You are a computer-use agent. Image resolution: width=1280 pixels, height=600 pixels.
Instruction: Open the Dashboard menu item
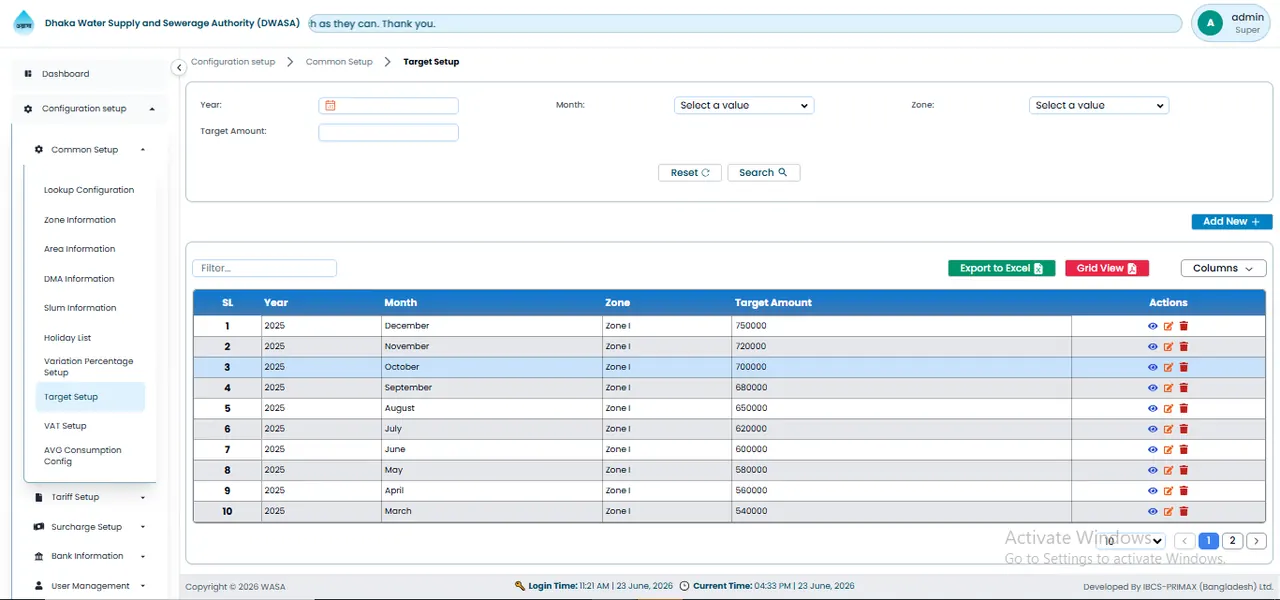tap(66, 74)
